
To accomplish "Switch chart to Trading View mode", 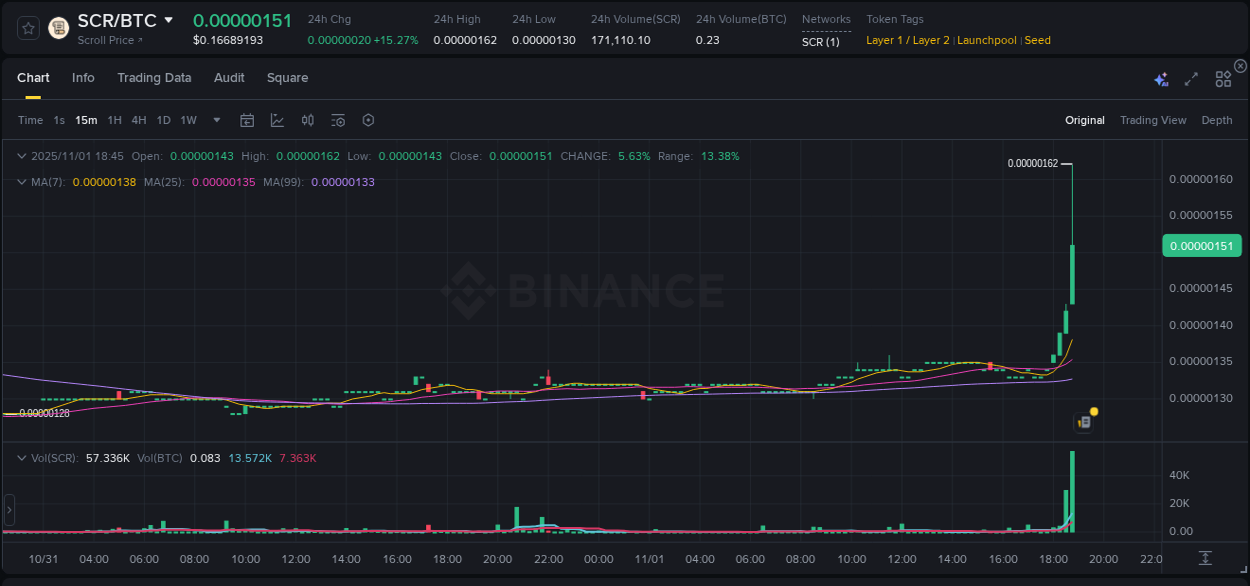I will click(1152, 120).
